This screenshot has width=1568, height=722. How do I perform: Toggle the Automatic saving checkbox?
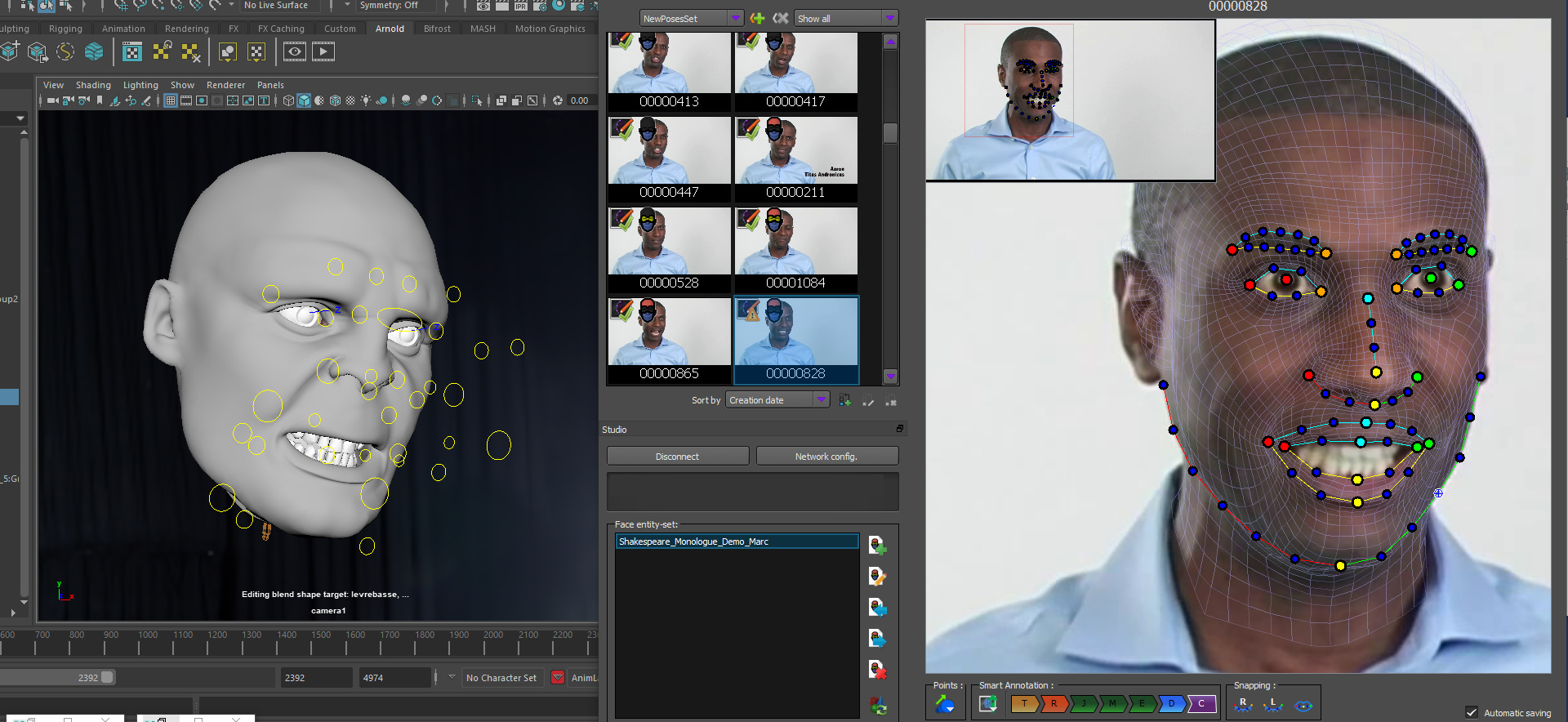1472,712
